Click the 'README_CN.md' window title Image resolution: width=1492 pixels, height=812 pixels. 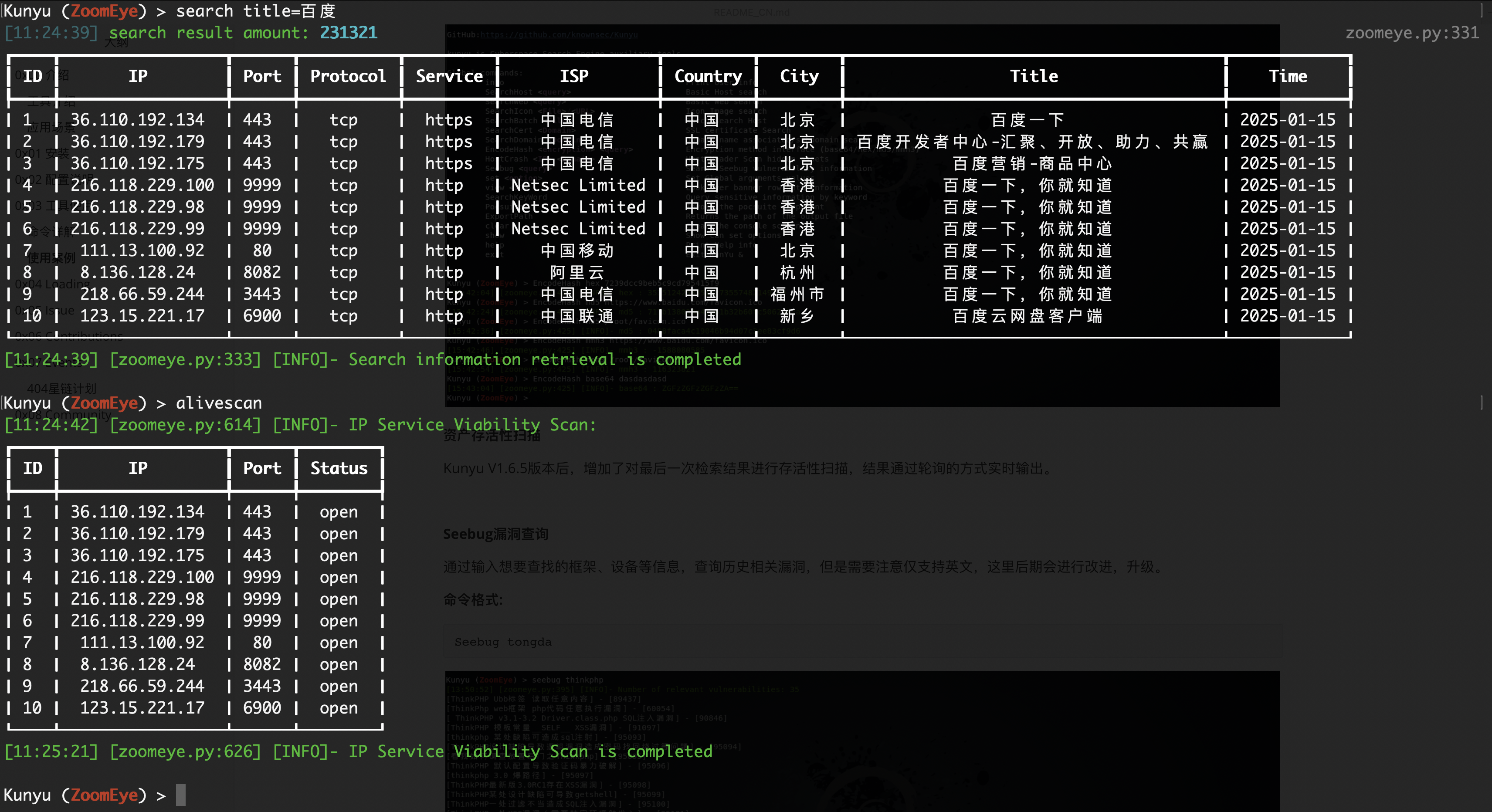[751, 12]
